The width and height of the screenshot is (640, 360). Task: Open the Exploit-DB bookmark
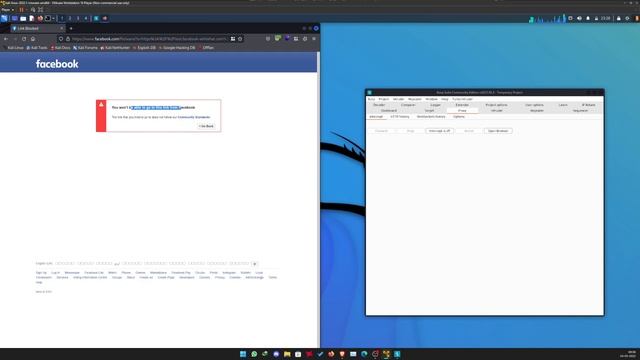144,48
